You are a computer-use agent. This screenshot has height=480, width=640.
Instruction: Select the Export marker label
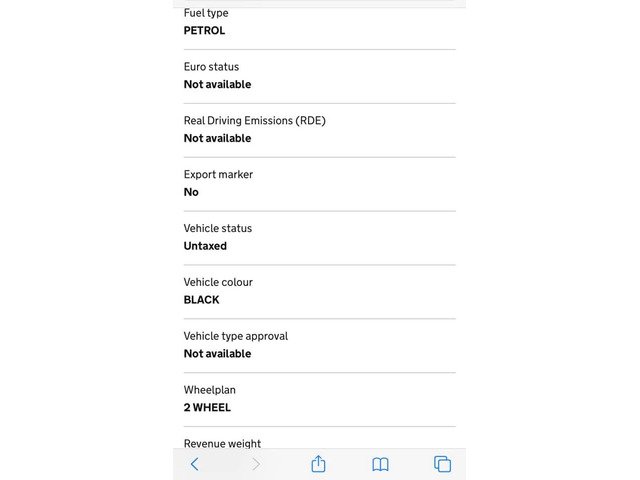218,175
